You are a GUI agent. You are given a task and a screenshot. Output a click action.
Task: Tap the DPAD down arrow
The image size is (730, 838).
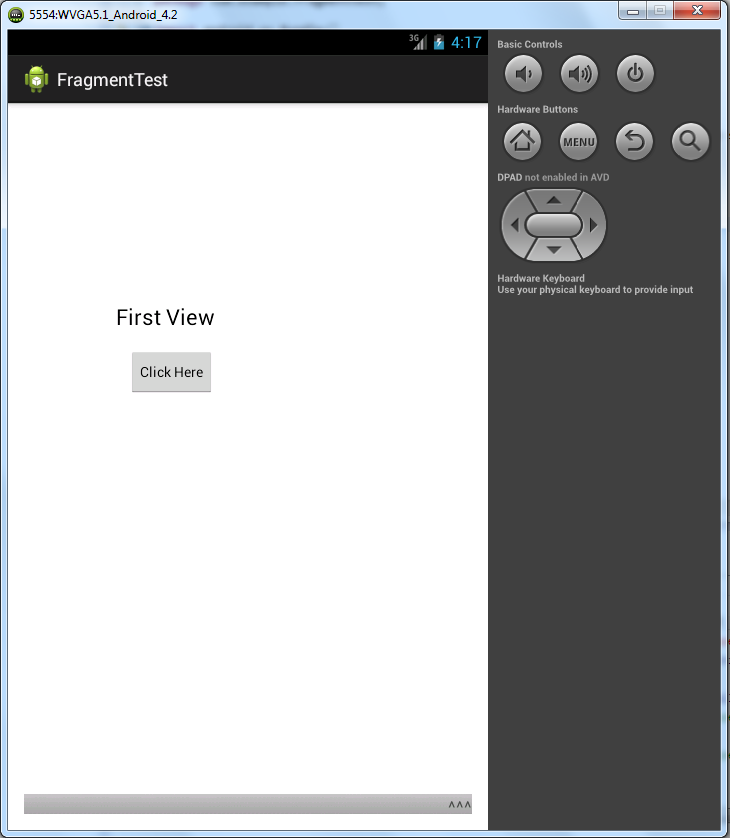pyautogui.click(x=554, y=250)
